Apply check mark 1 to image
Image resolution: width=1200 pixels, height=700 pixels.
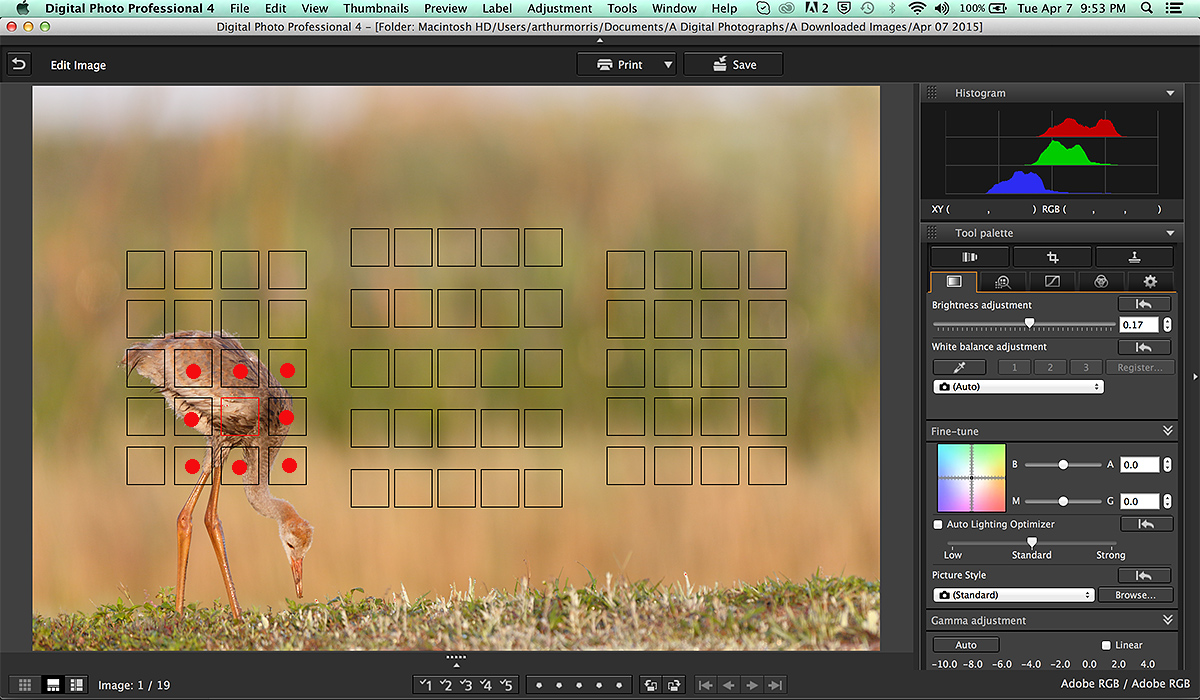click(425, 685)
